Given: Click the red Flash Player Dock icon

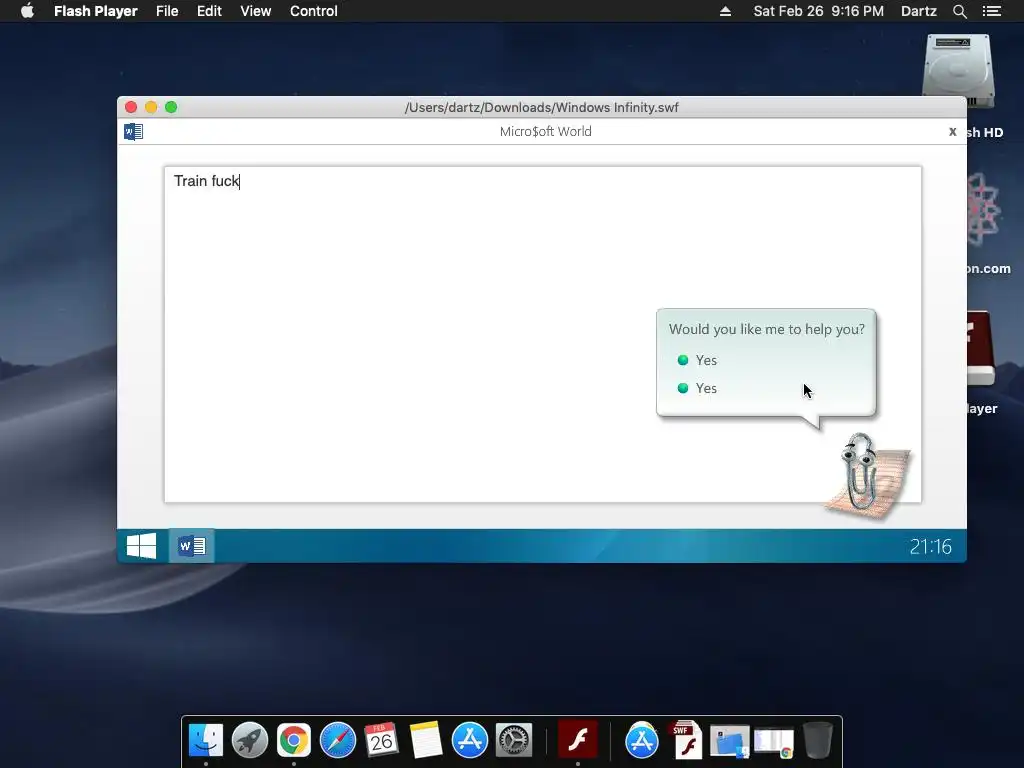Looking at the screenshot, I should tap(578, 740).
